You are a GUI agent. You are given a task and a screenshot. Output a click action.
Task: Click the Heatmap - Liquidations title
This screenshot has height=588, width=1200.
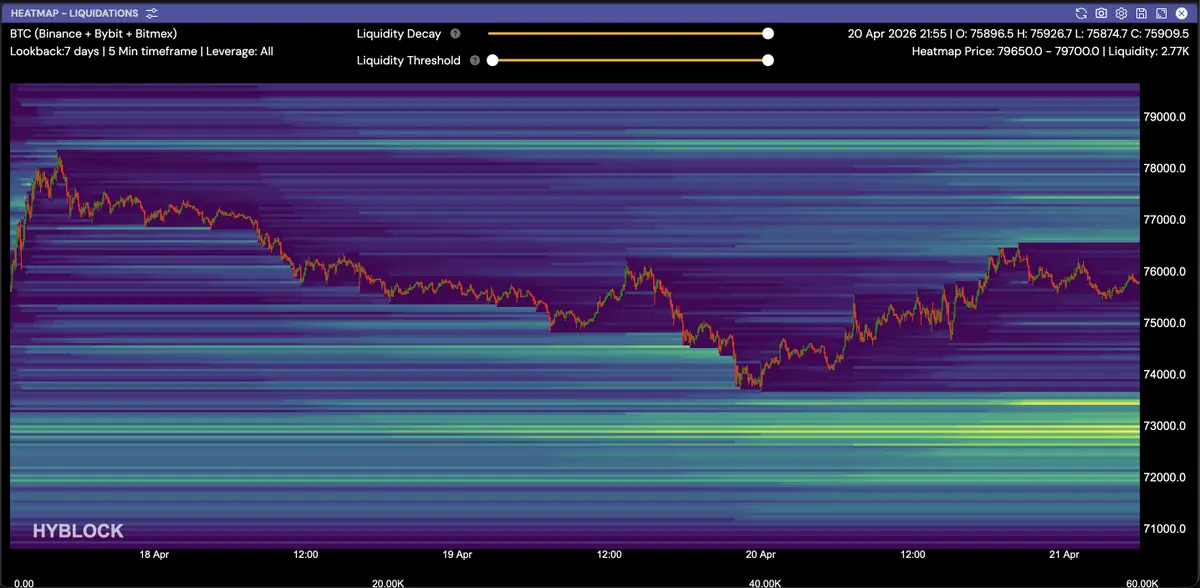[x=74, y=13]
